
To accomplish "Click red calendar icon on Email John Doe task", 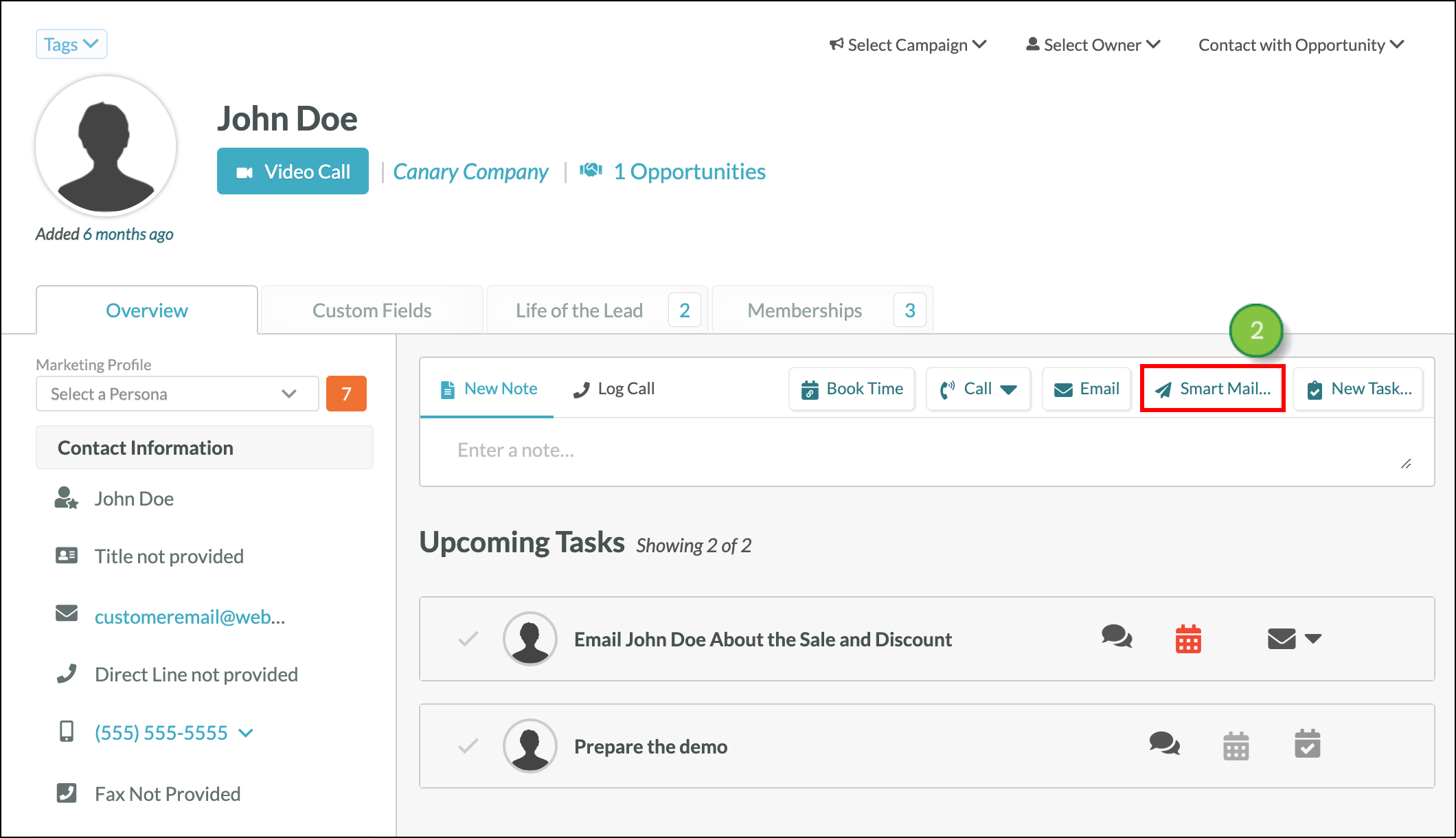I will (x=1187, y=639).
